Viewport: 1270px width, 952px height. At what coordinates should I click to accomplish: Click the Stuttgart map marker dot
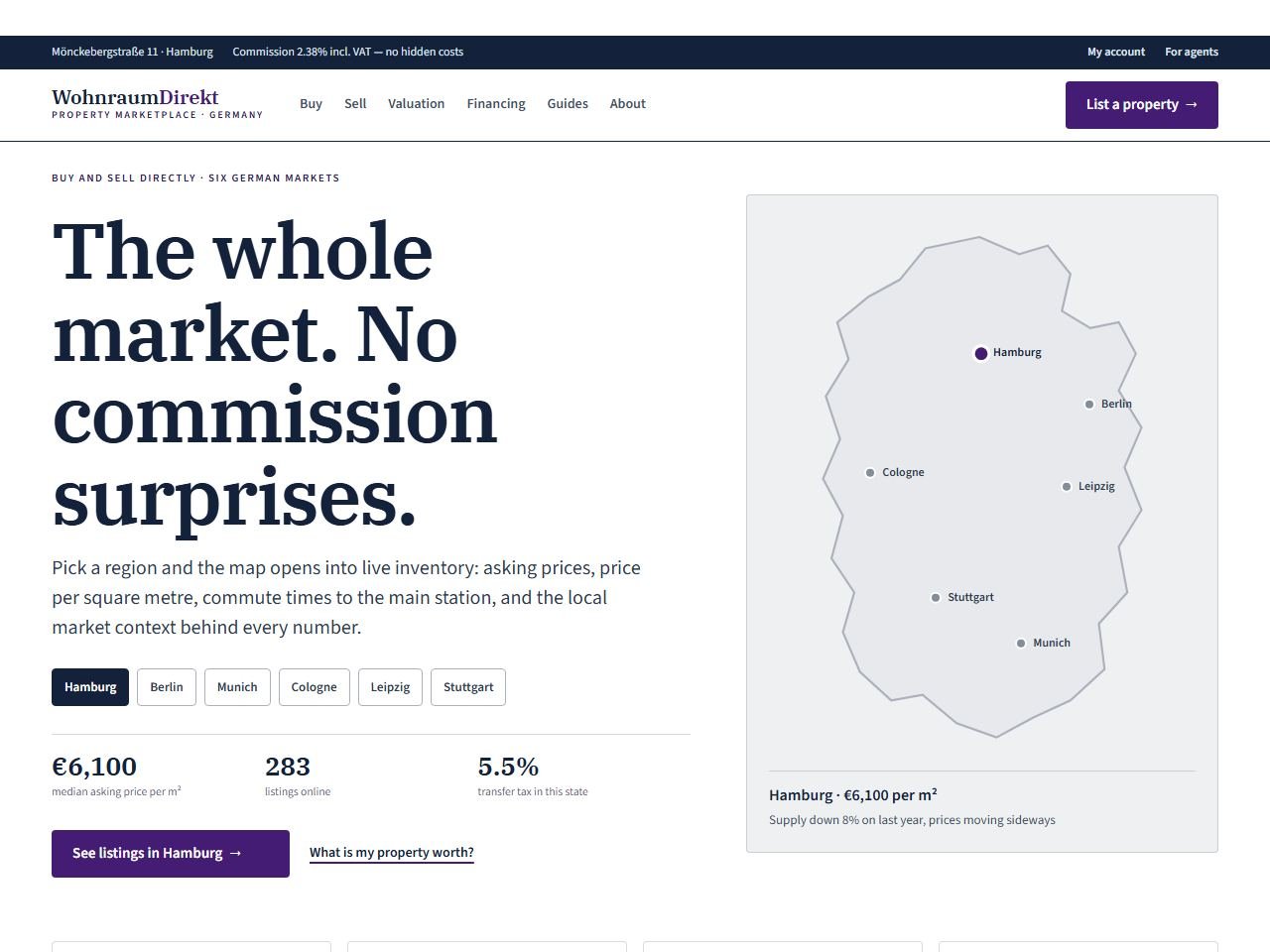click(x=936, y=598)
